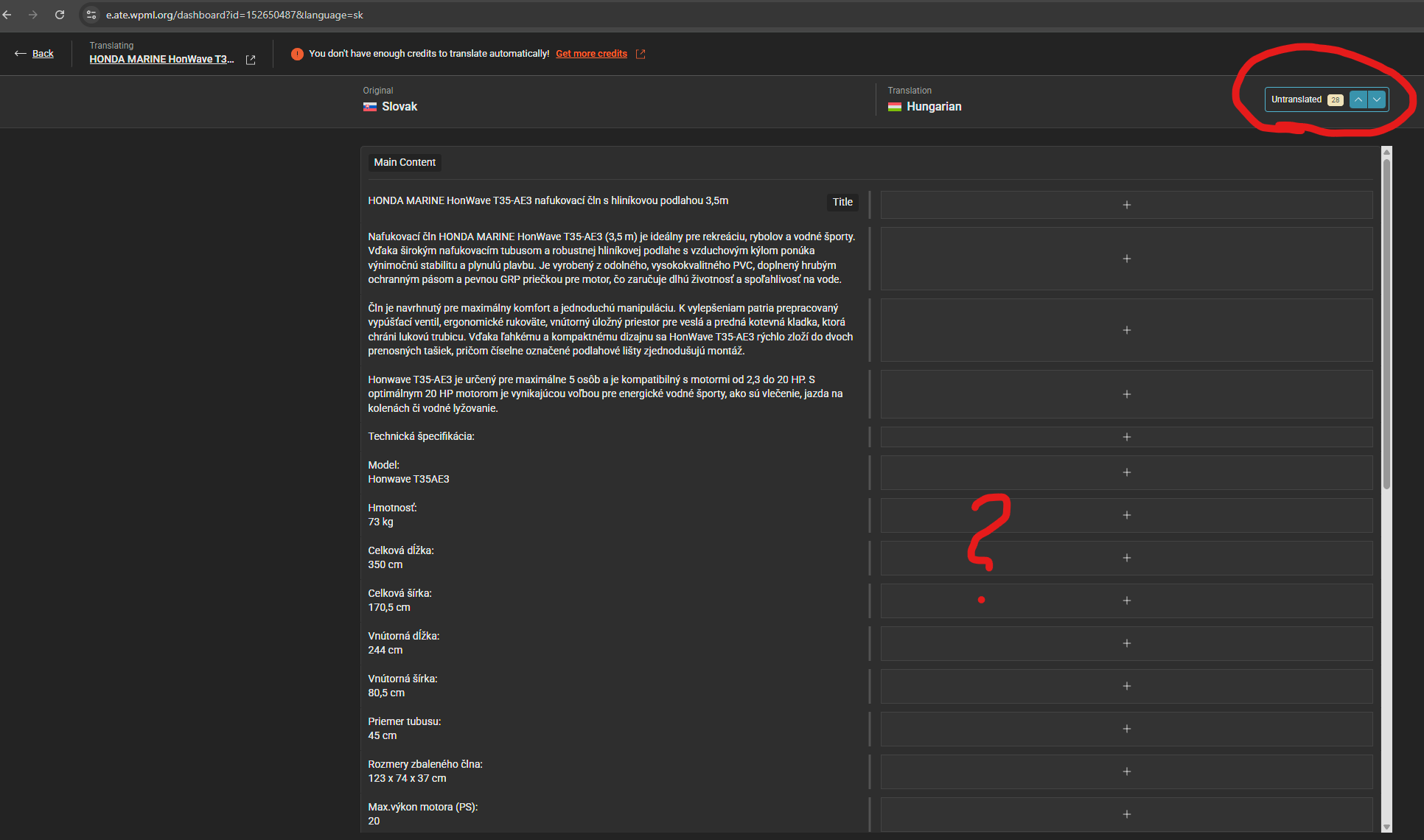Add translation for the title segment
Screen dimensions: 1424x840
point(1126,205)
